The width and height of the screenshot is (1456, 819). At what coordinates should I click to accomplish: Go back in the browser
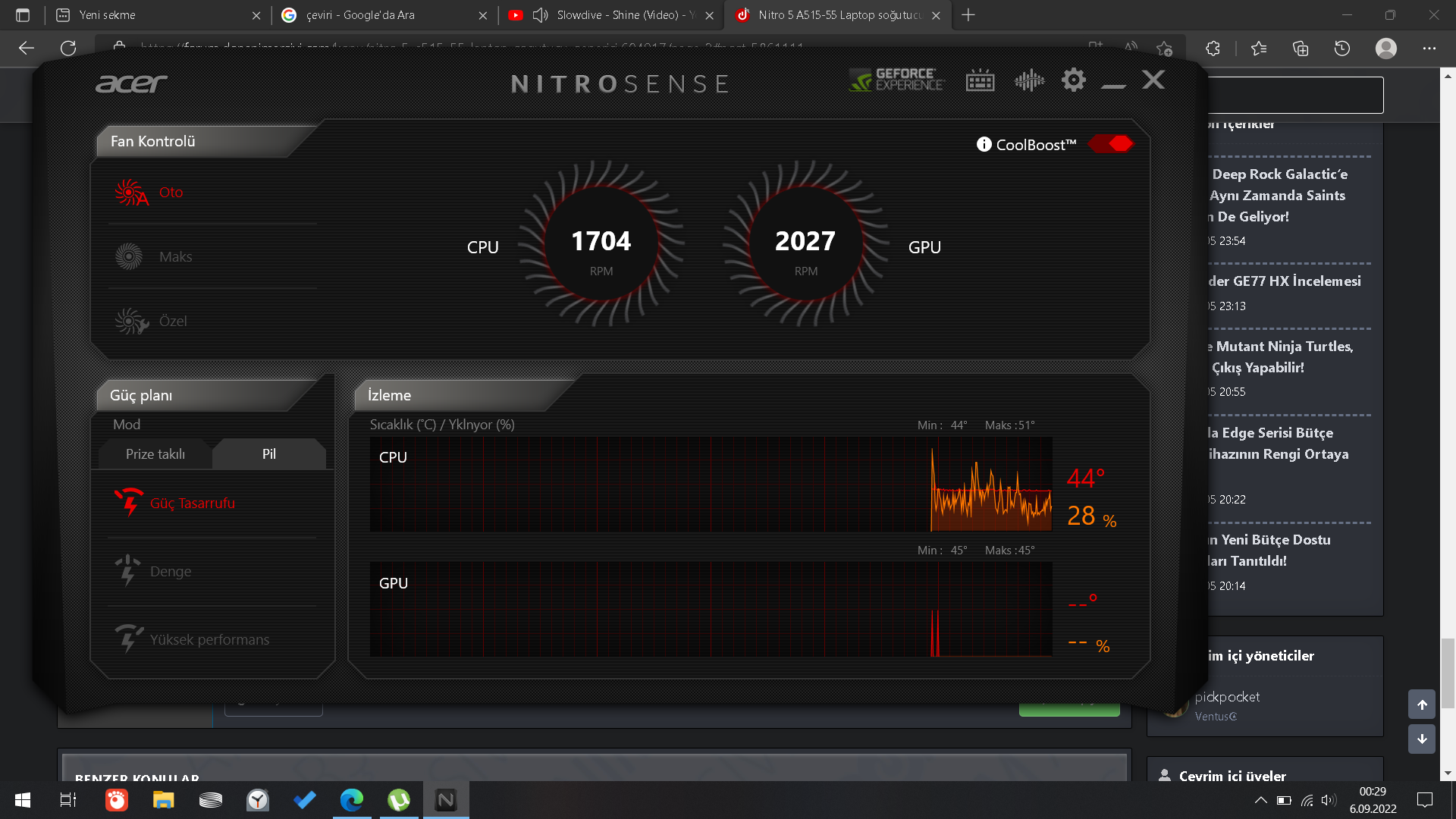[27, 49]
